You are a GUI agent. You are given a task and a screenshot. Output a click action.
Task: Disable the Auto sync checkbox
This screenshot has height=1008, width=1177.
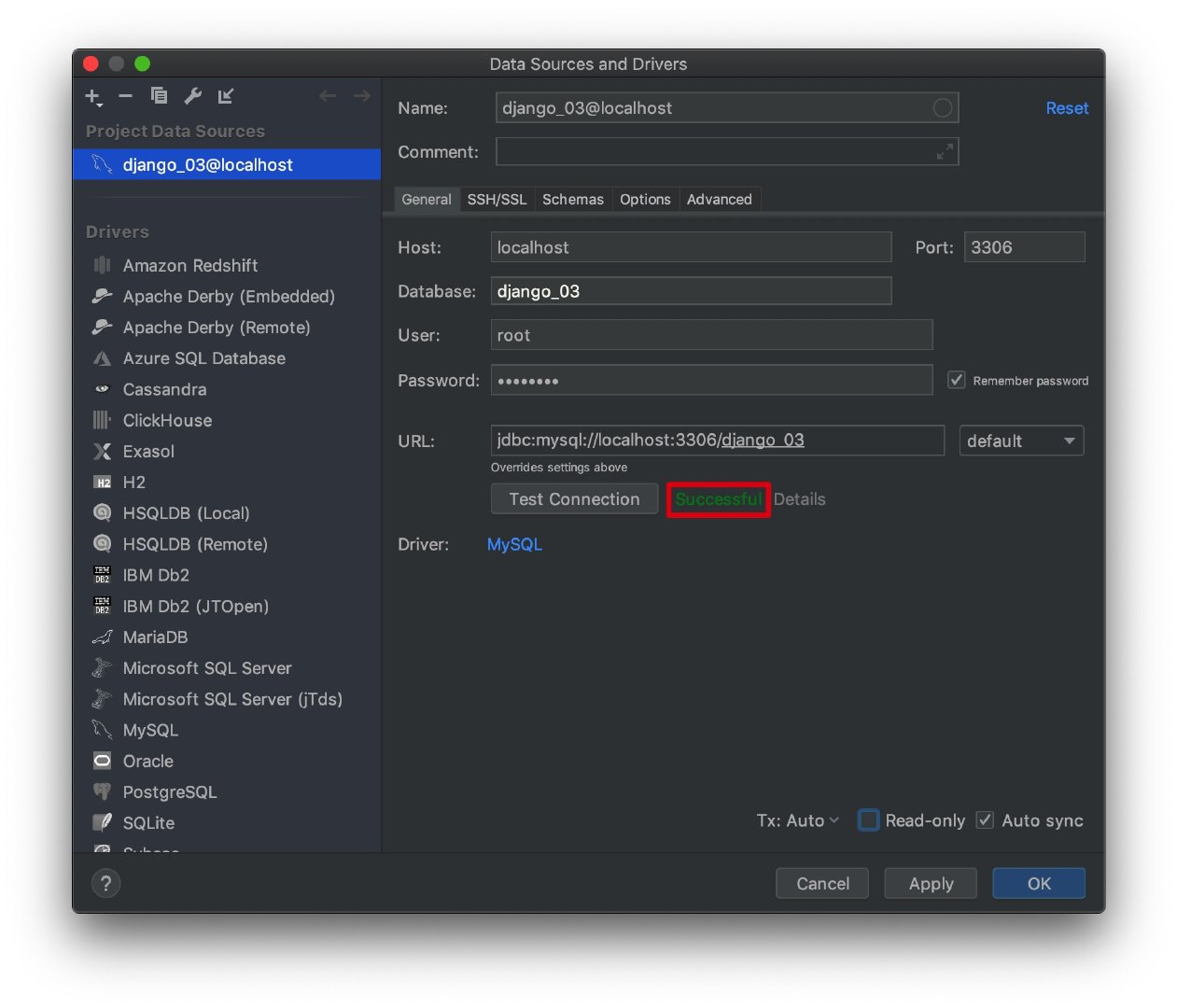point(985,820)
